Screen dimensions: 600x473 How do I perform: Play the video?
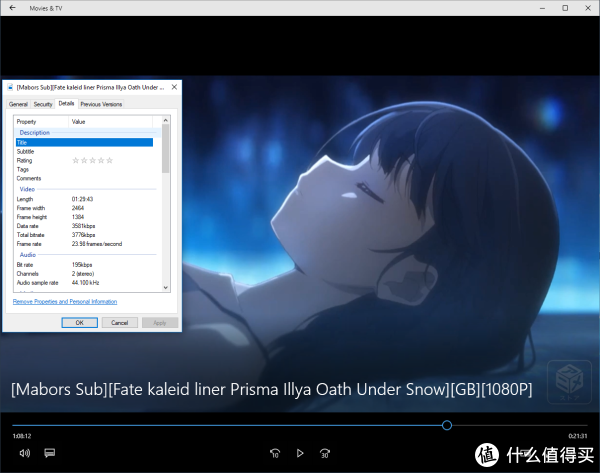click(300, 453)
